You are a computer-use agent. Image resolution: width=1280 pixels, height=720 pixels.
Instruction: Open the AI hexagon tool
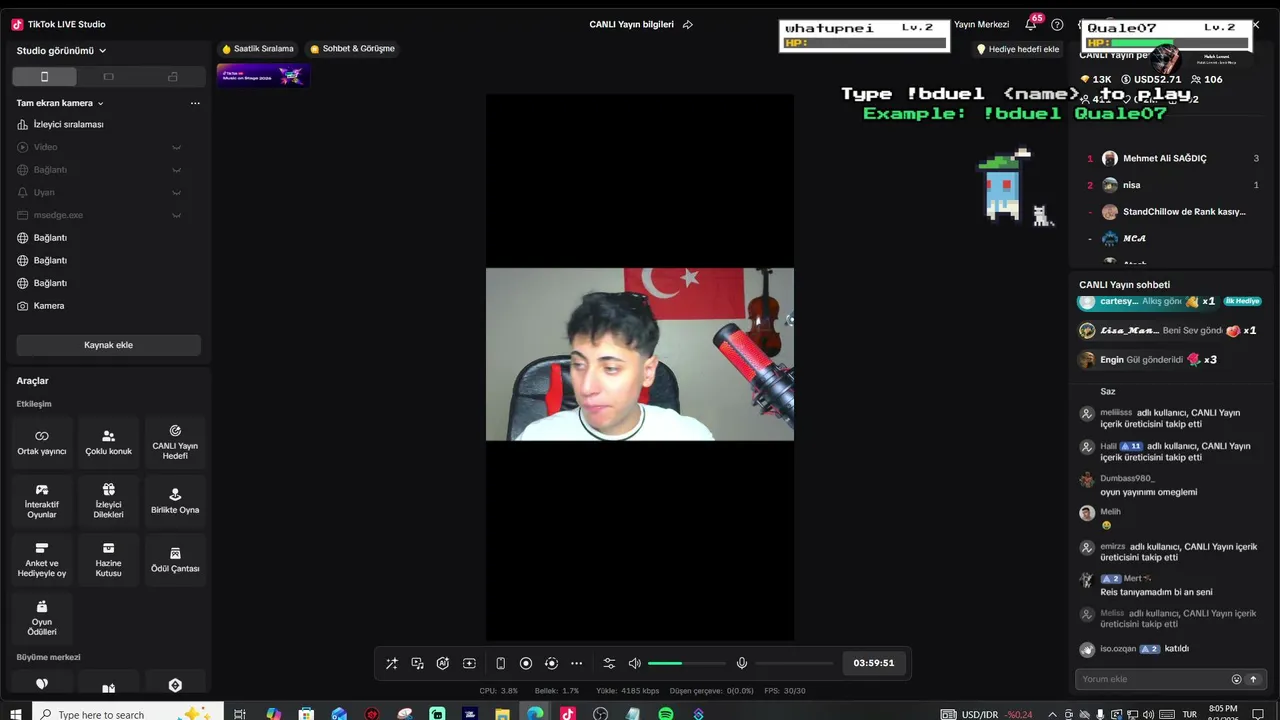443,663
